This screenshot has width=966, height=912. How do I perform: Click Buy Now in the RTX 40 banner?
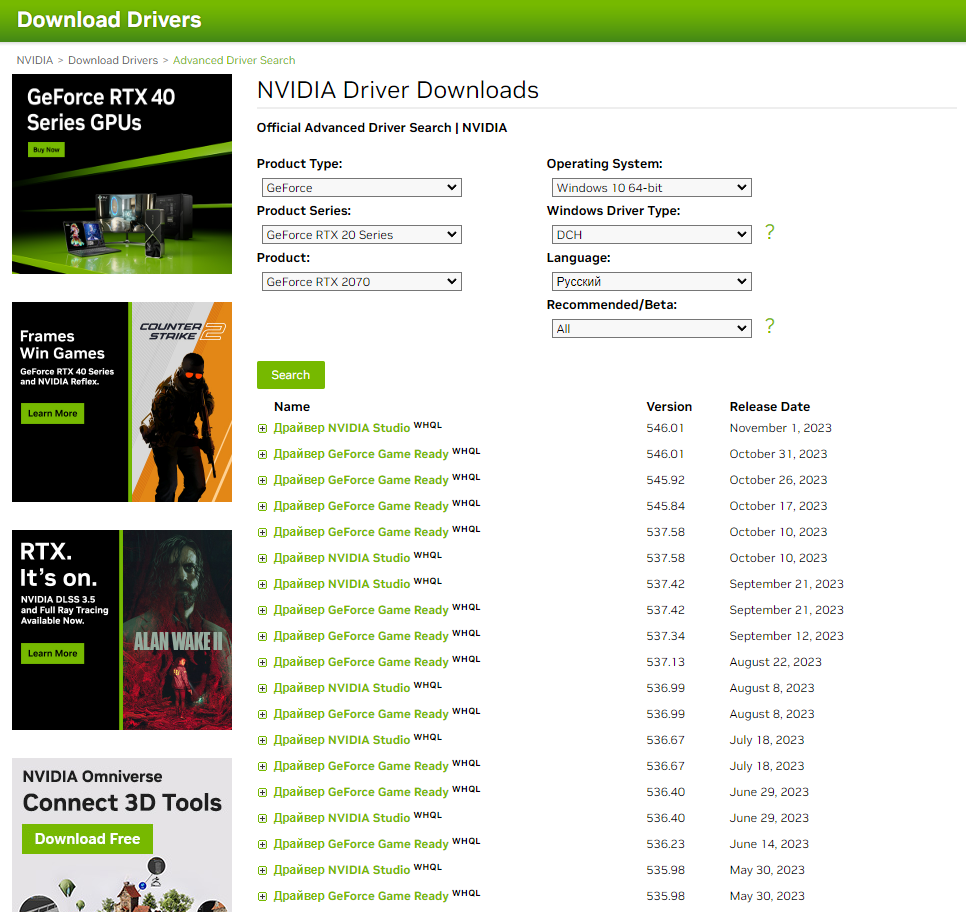point(46,150)
